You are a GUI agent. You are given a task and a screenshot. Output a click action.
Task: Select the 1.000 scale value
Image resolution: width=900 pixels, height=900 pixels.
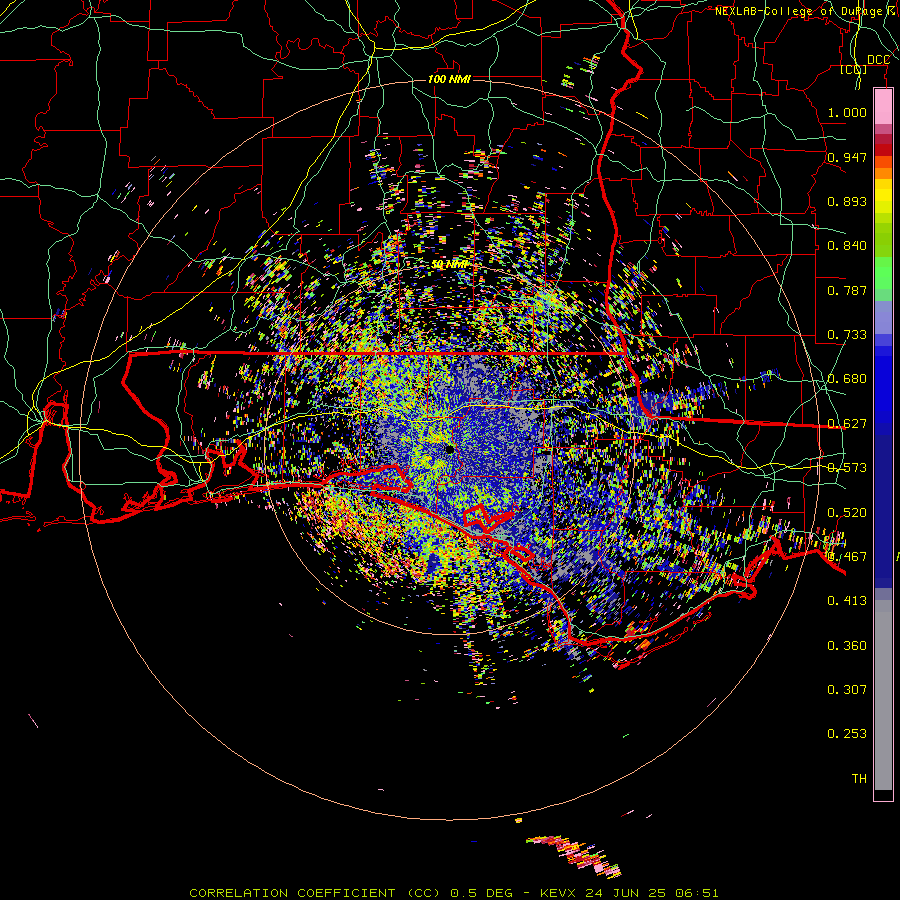[847, 112]
